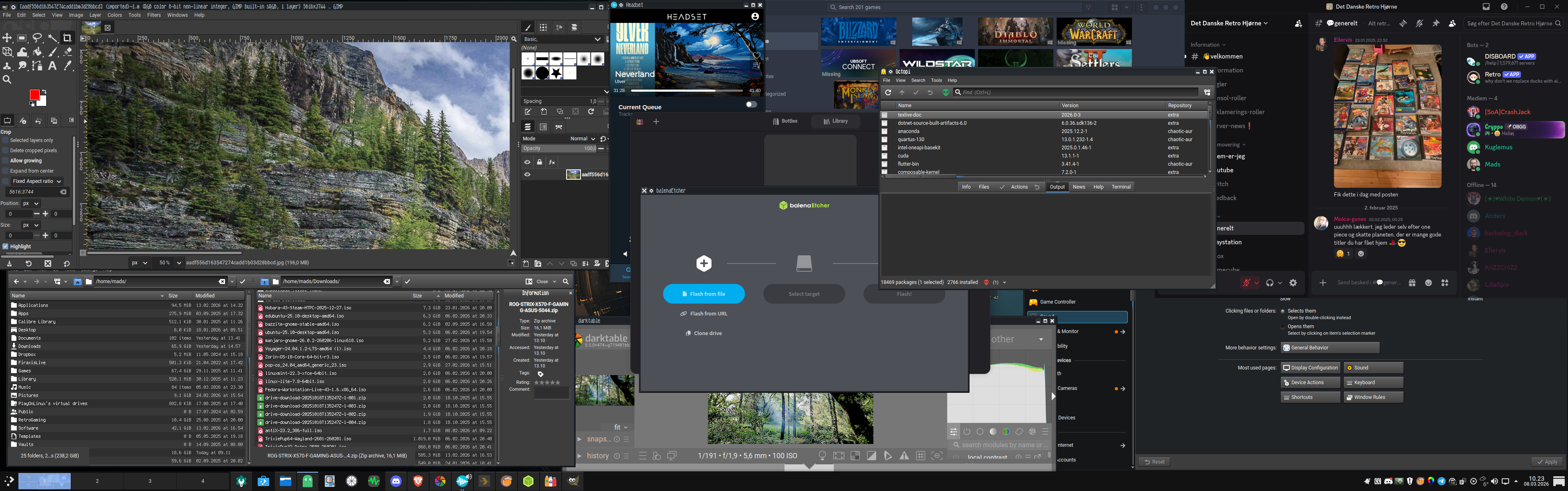Enable Delete cropped pixels checkbox
The height and width of the screenshot is (491, 1568).
(x=5, y=151)
